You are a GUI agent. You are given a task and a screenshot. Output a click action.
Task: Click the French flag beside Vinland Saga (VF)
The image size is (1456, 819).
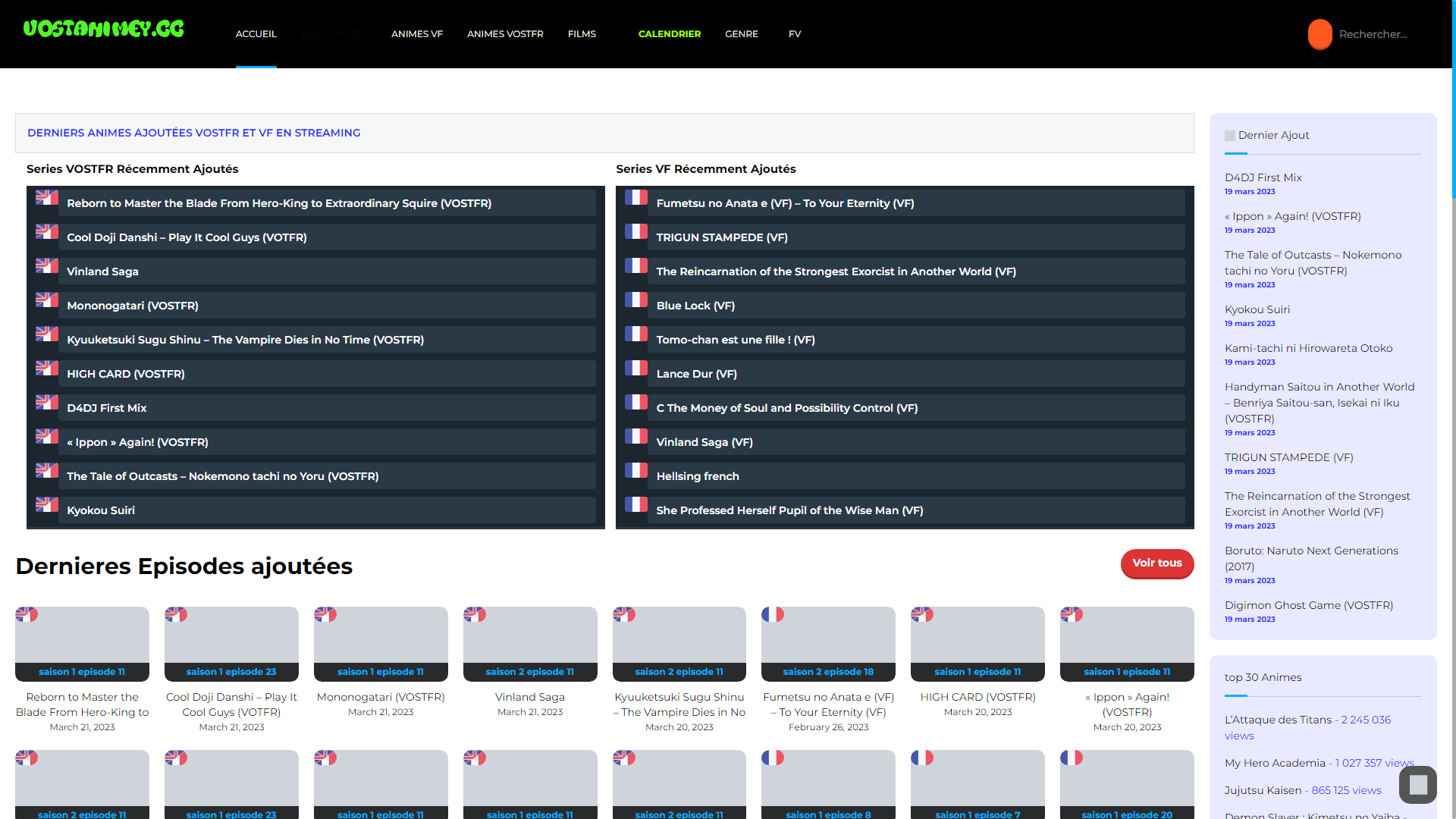(x=636, y=436)
